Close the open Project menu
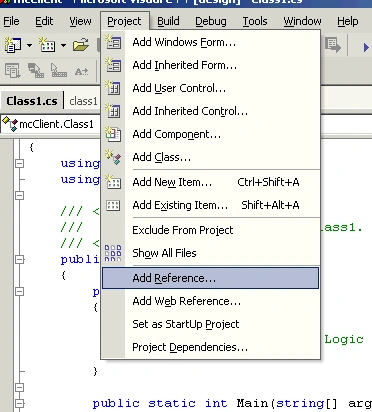 tap(124, 21)
